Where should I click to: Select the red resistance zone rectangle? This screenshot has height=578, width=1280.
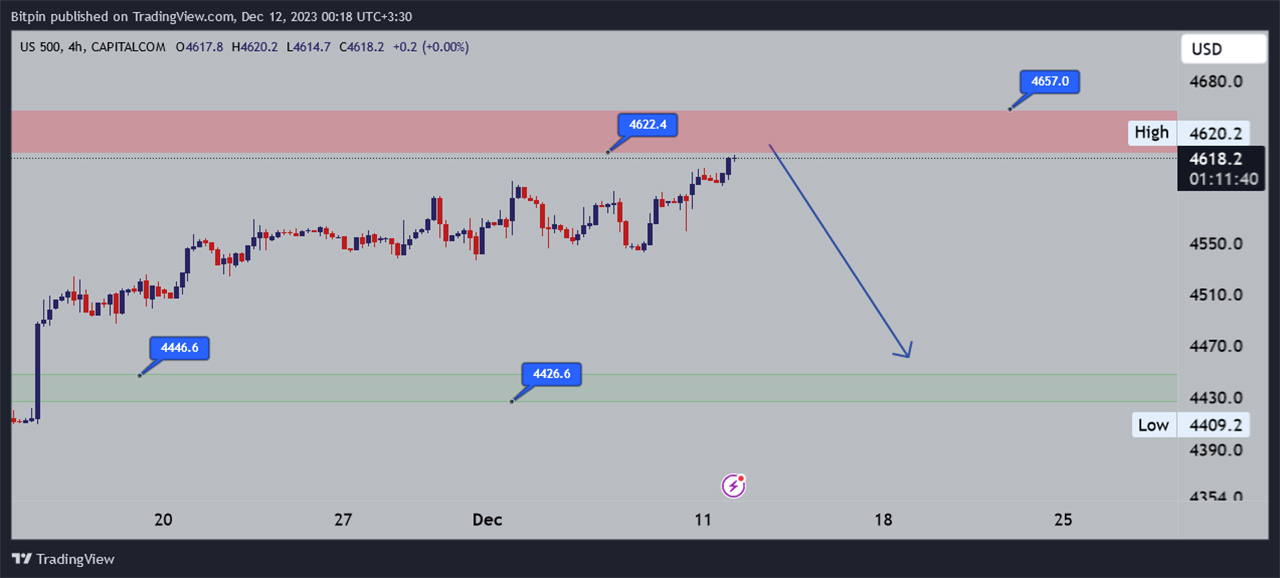point(400,131)
